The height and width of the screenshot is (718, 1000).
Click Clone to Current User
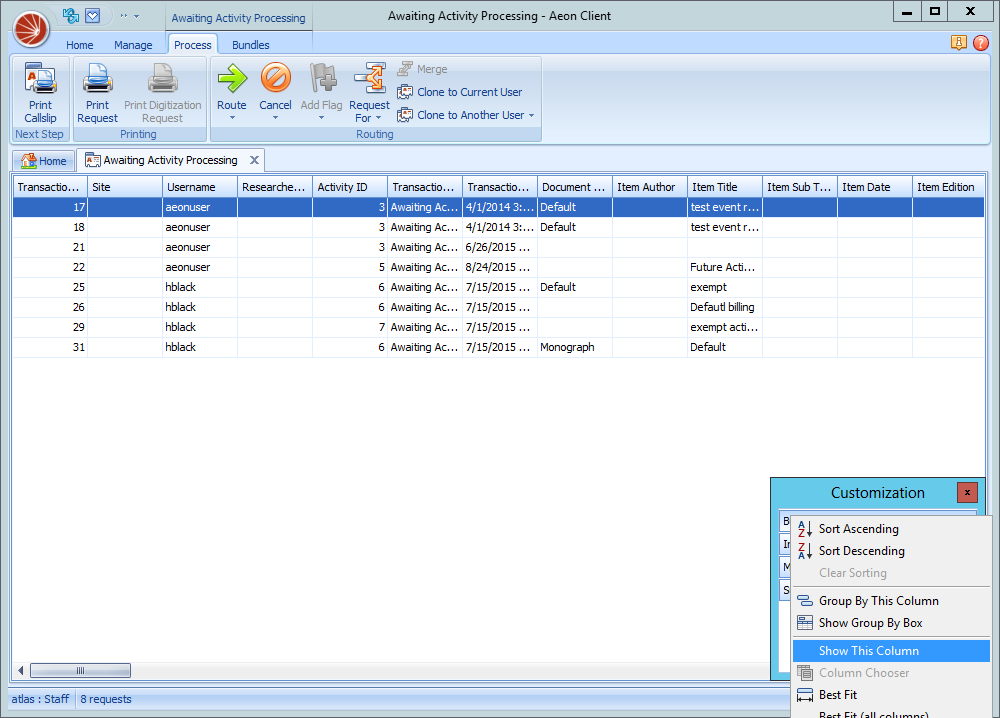pos(468,92)
